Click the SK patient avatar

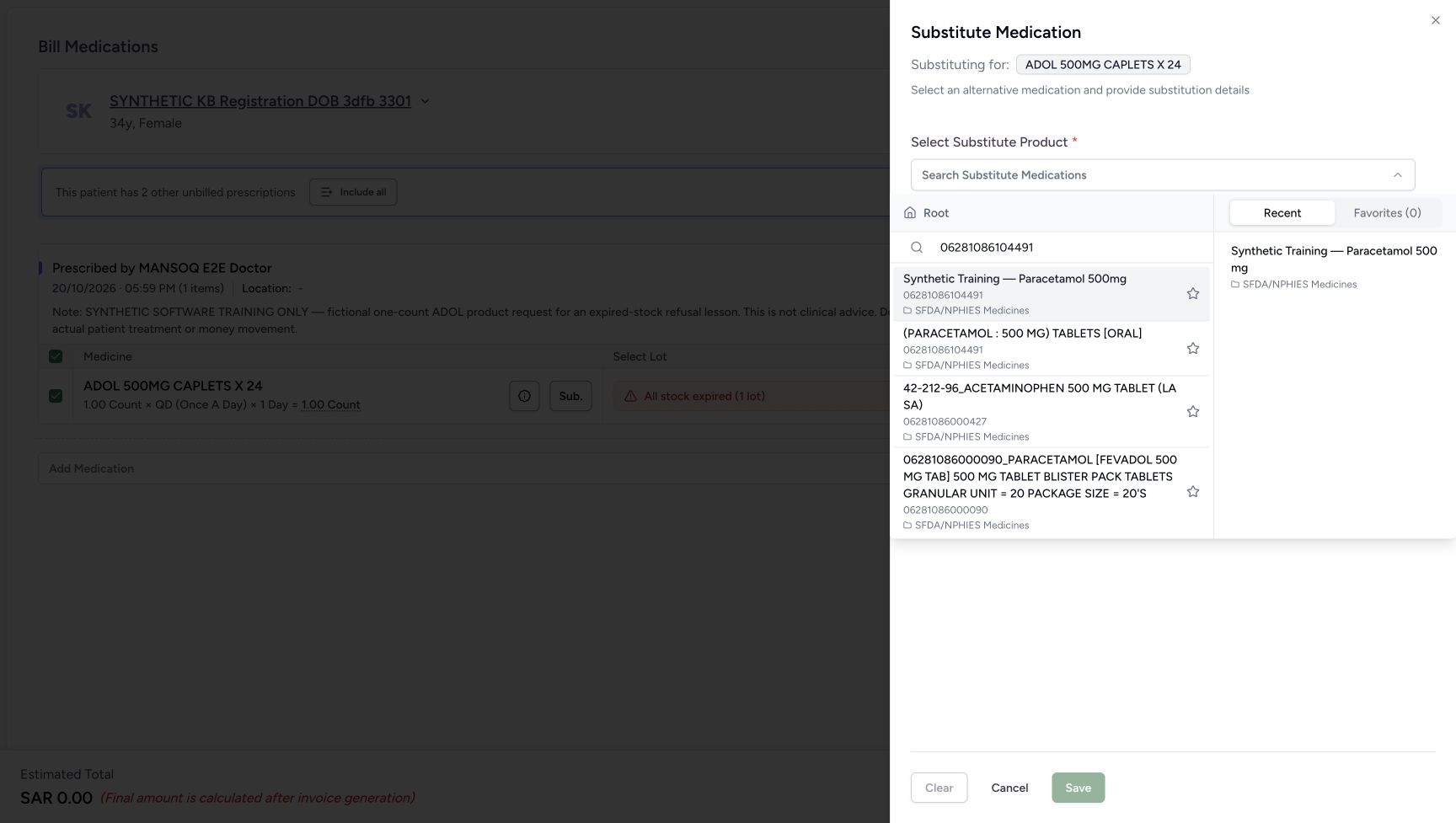78,111
